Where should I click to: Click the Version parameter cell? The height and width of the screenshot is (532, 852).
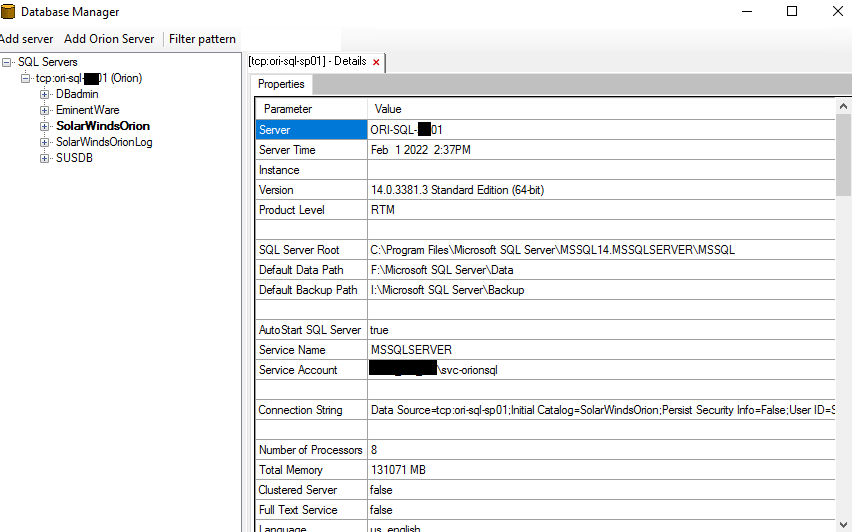pos(311,190)
